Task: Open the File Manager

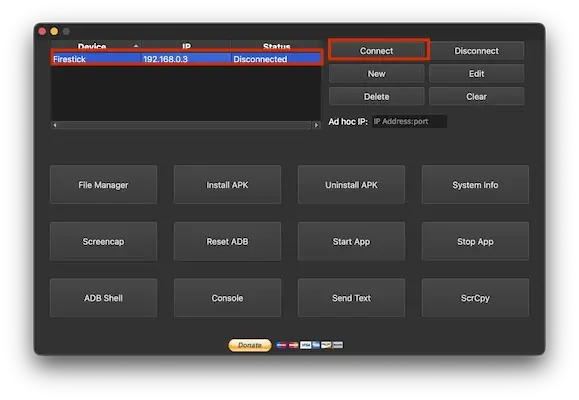Action: pos(103,185)
